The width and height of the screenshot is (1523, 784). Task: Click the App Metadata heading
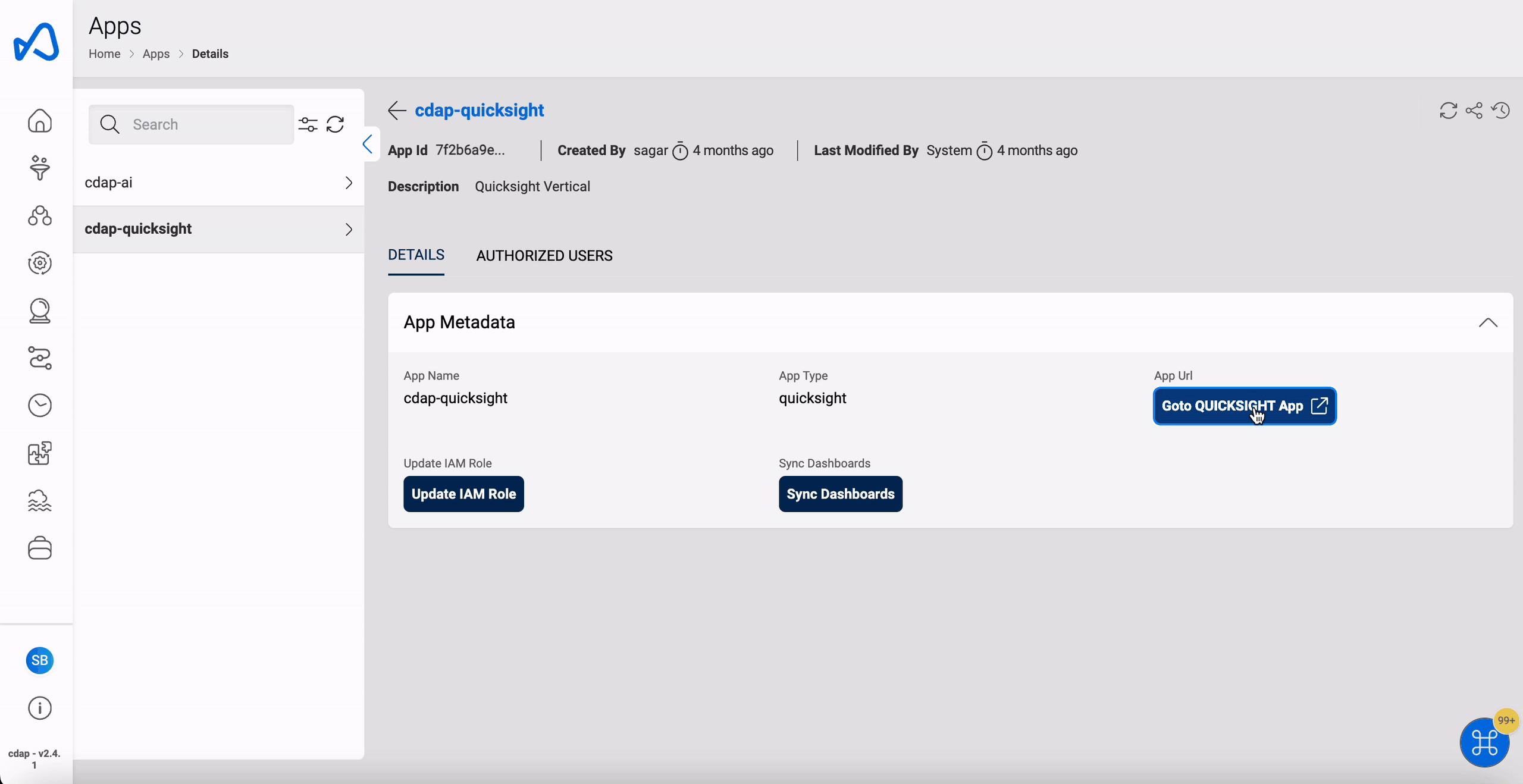459,322
